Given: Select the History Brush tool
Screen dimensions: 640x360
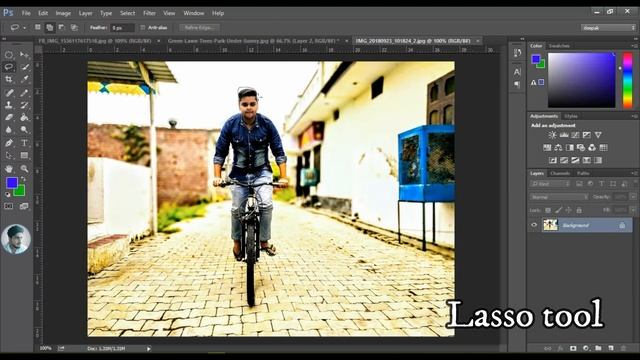Looking at the screenshot, I should (x=24, y=105).
